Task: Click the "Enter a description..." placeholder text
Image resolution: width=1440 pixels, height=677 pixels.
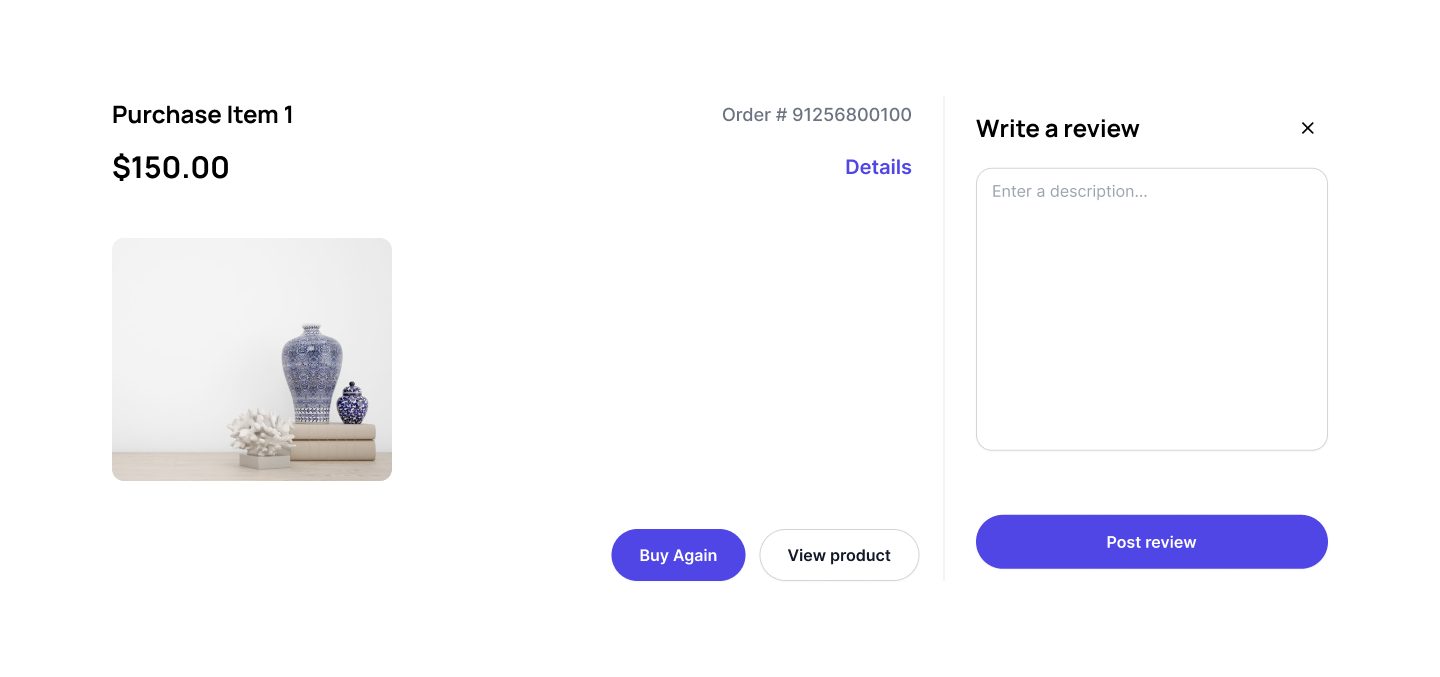Action: (1069, 191)
